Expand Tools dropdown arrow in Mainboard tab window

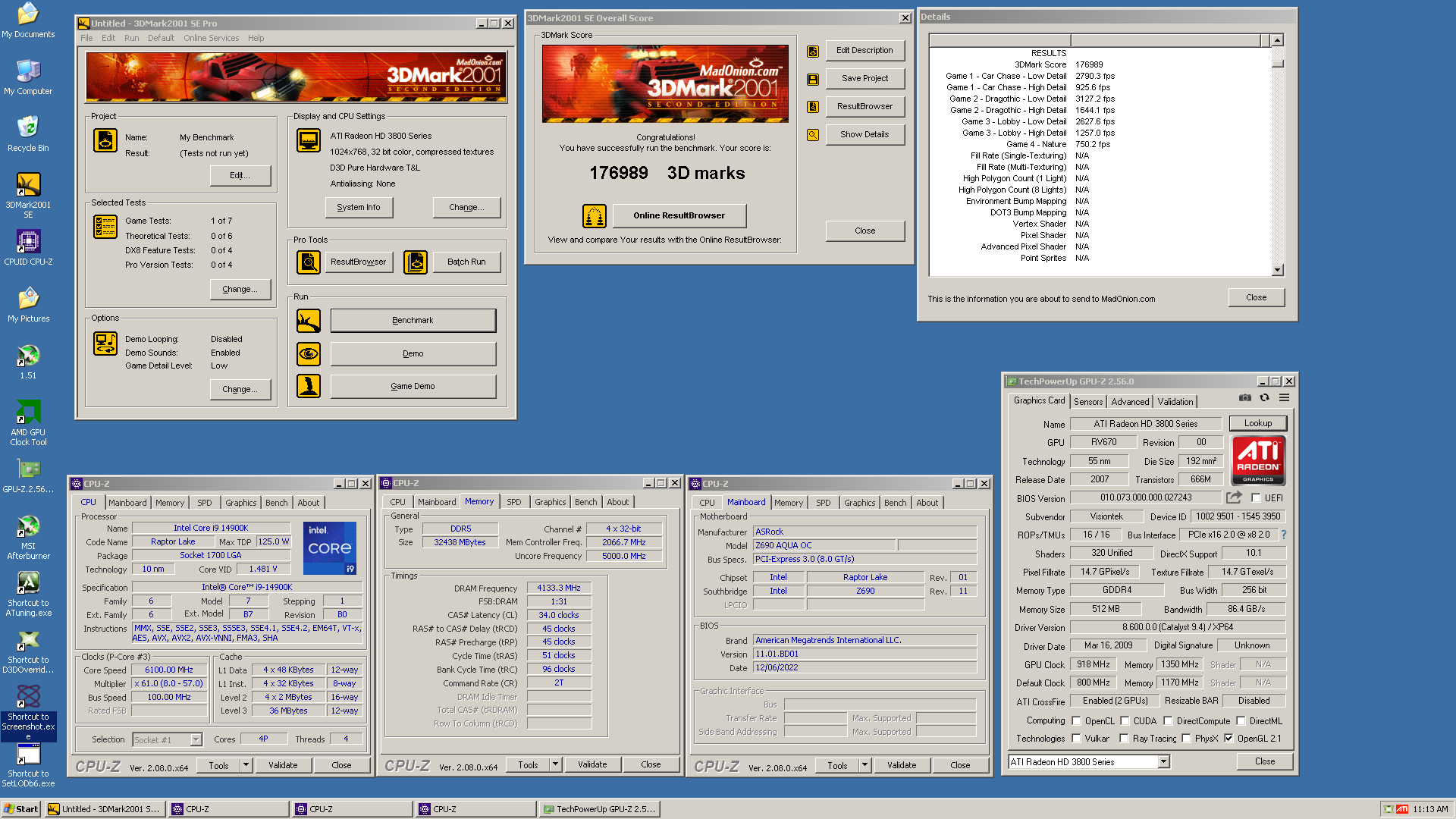864,765
